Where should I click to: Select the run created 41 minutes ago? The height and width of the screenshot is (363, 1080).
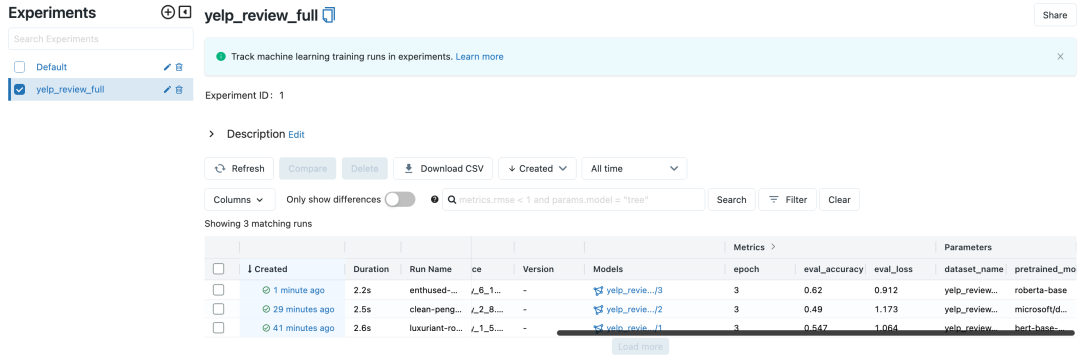click(218, 328)
